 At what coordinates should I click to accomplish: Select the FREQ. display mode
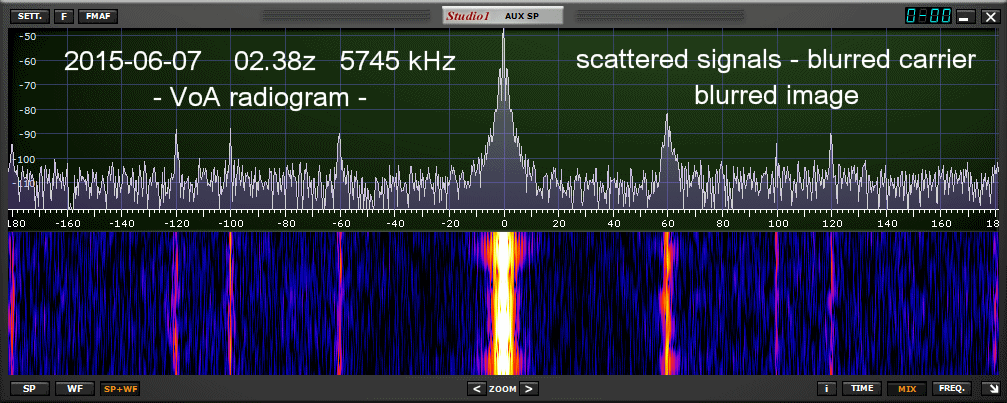[949, 388]
